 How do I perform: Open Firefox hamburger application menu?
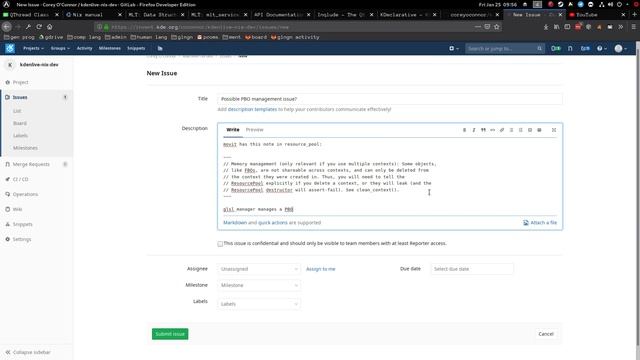(633, 27)
